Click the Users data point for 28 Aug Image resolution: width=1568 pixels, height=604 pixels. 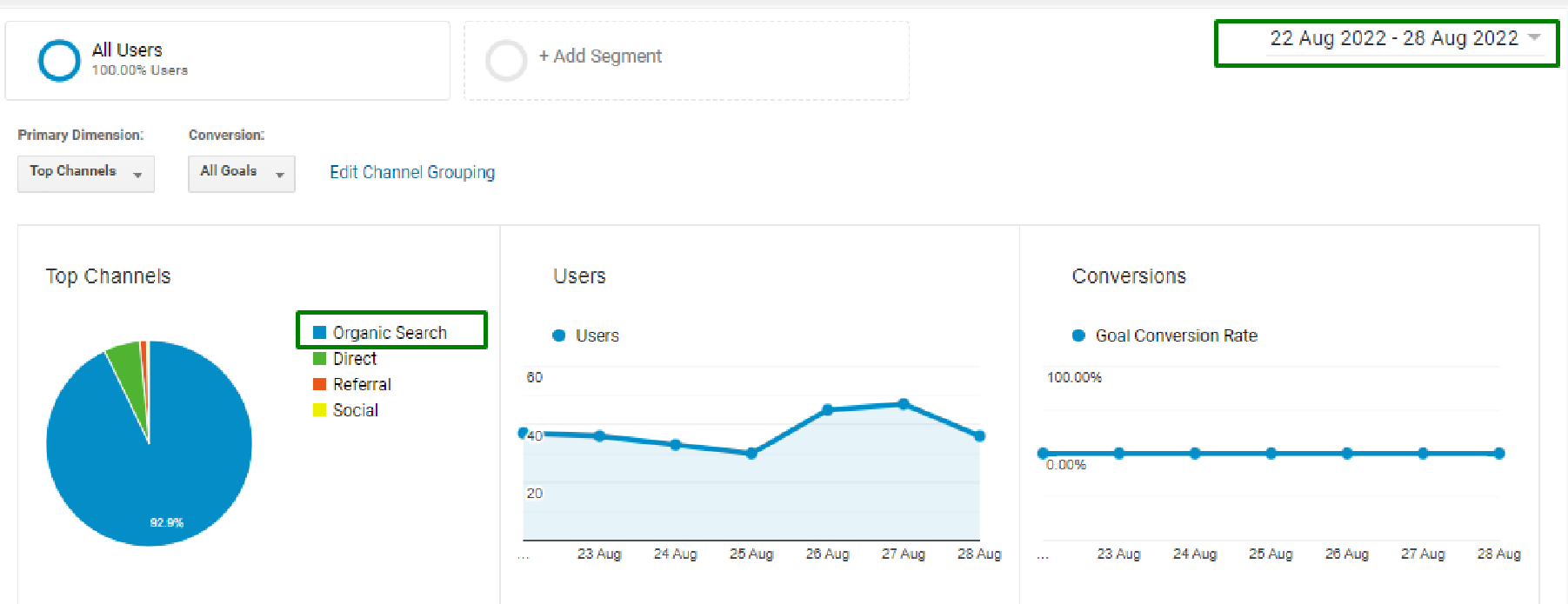pos(979,436)
